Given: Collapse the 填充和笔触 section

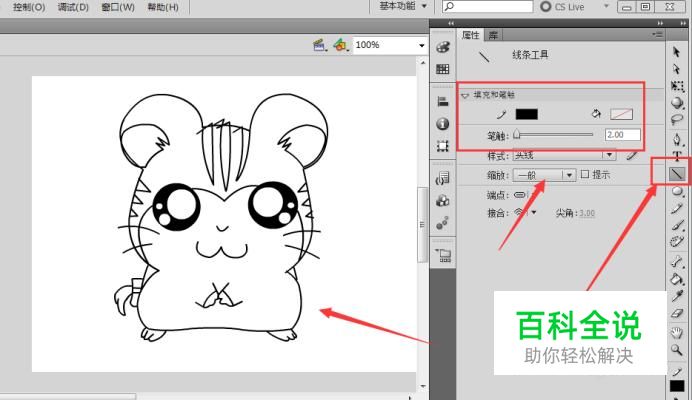Looking at the screenshot, I should (x=465, y=95).
